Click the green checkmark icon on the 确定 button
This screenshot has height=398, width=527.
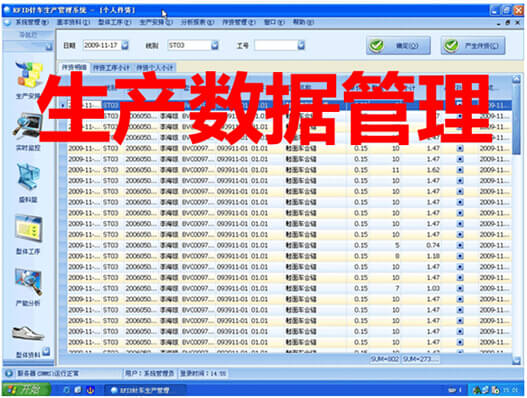pyautogui.click(x=377, y=45)
